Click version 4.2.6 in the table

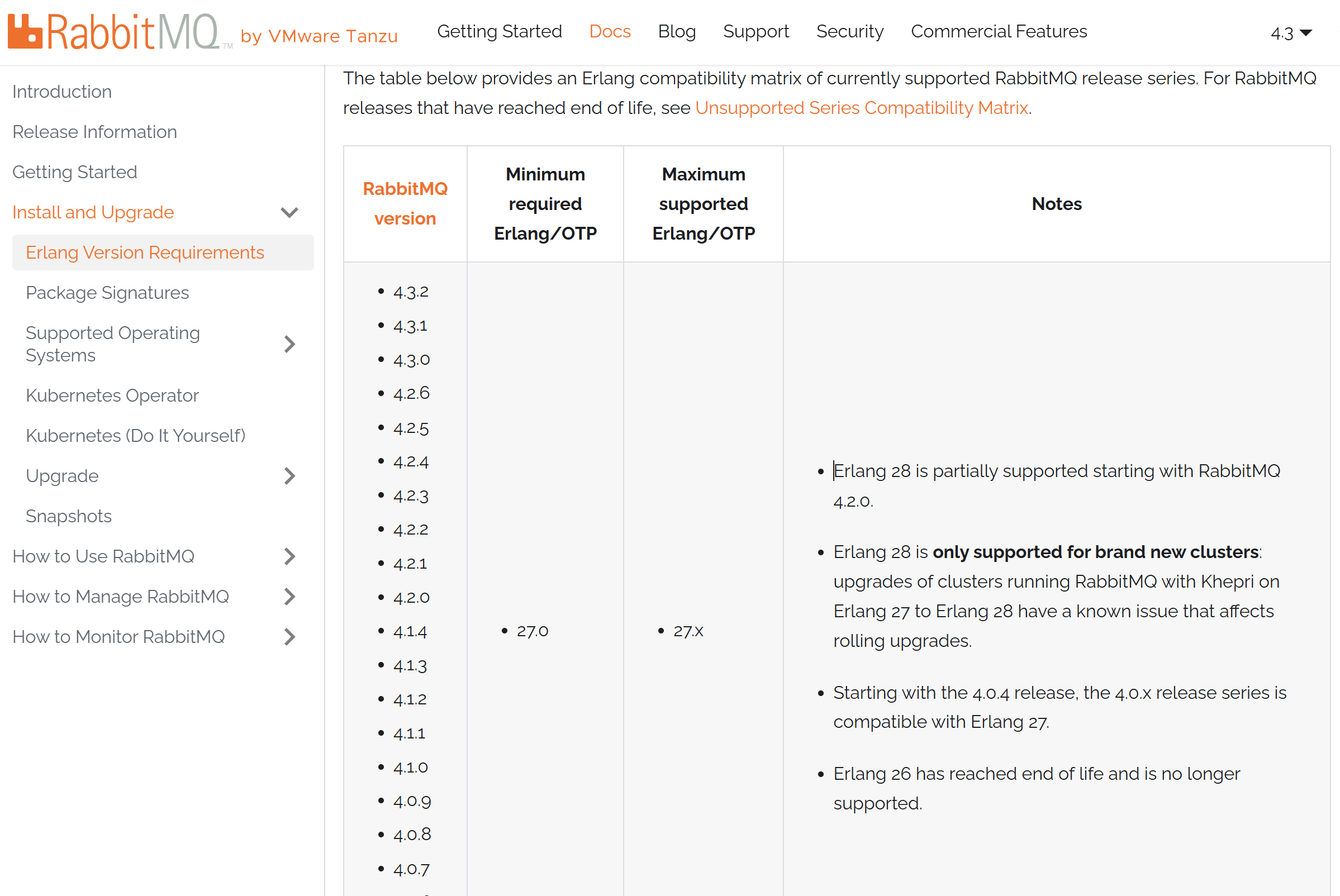(411, 393)
